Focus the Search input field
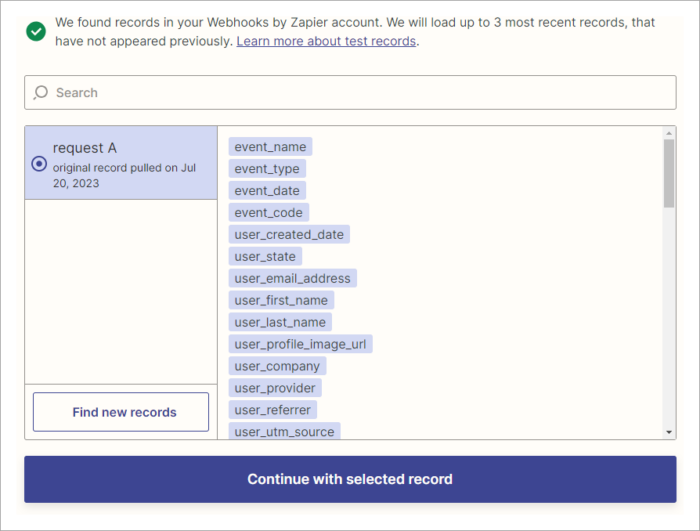This screenshot has height=531, width=700. pyautogui.click(x=350, y=92)
